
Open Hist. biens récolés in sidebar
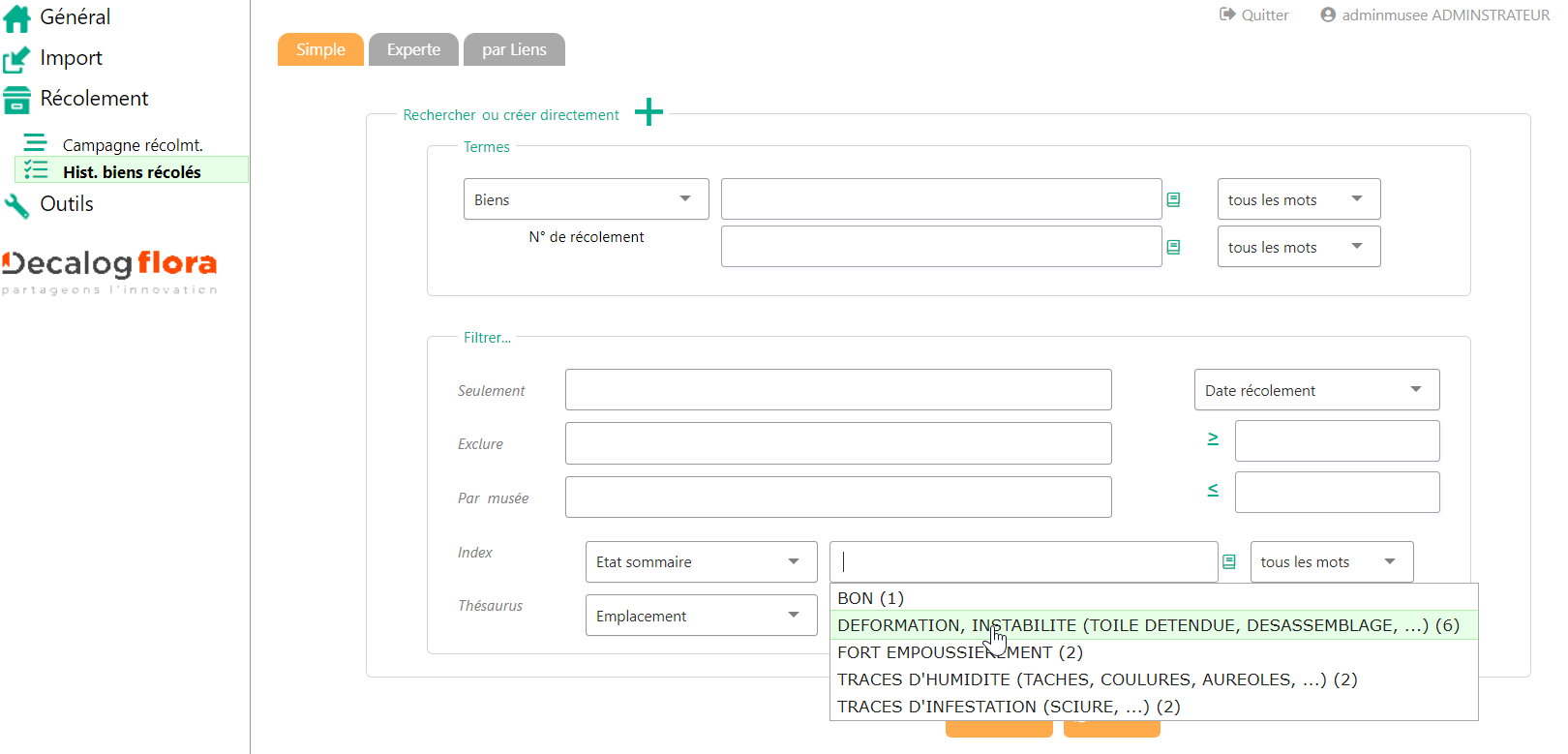click(132, 171)
